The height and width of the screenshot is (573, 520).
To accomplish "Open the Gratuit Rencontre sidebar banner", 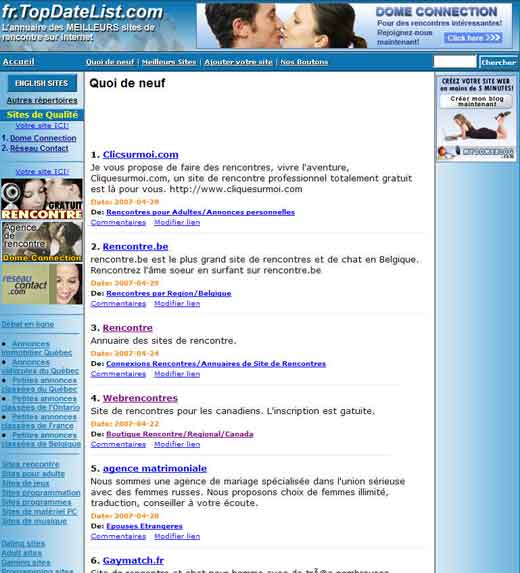I will point(42,199).
